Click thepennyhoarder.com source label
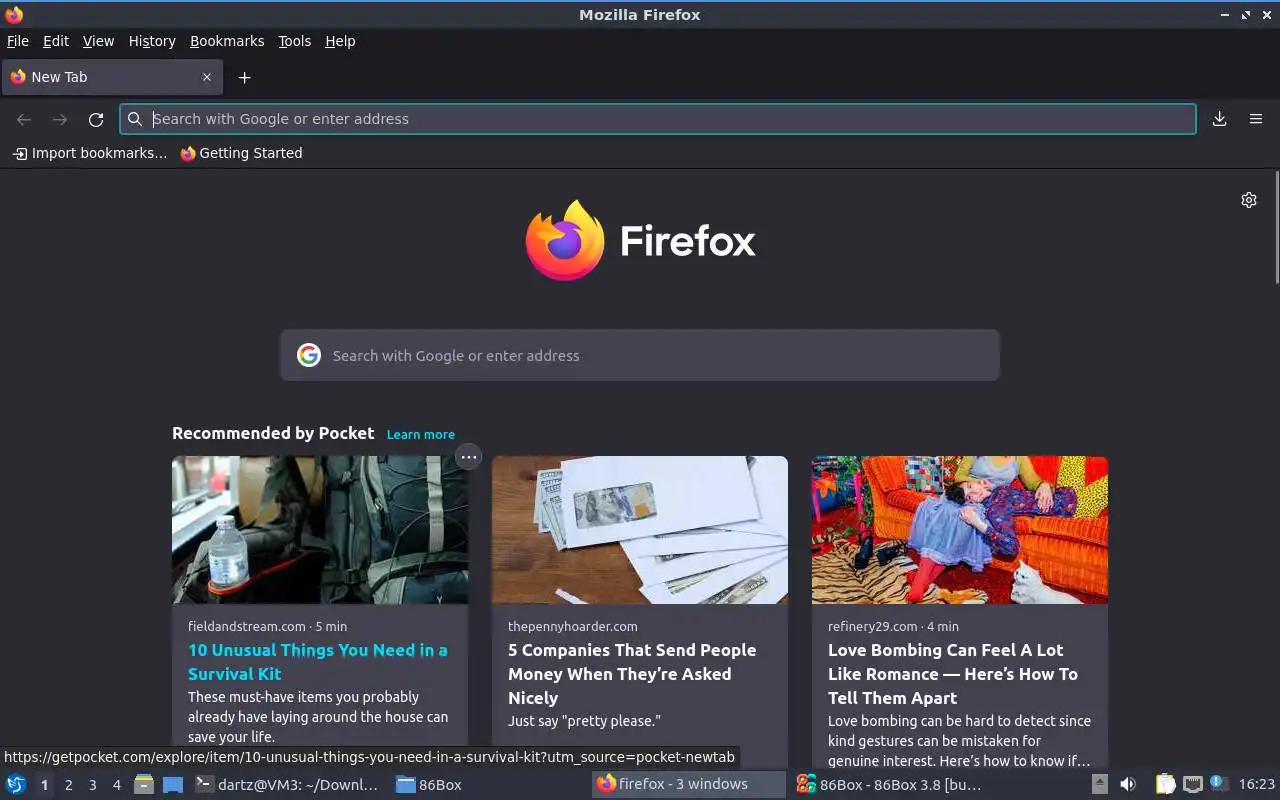The image size is (1280, 800). [x=572, y=626]
